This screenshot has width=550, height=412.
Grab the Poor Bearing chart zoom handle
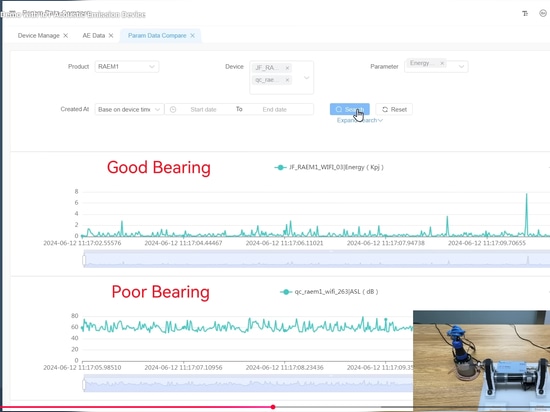(84, 385)
